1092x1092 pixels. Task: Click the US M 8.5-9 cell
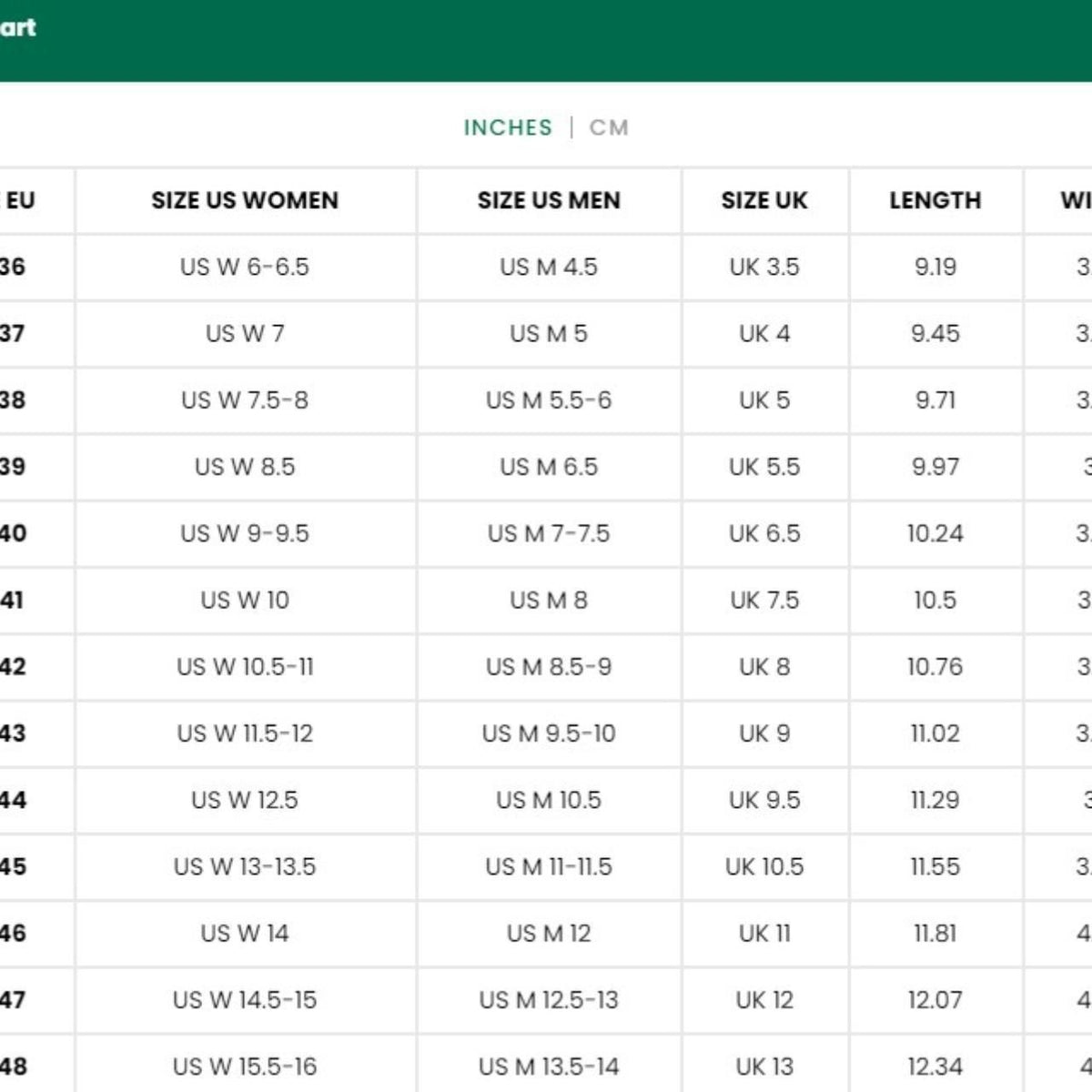549,667
